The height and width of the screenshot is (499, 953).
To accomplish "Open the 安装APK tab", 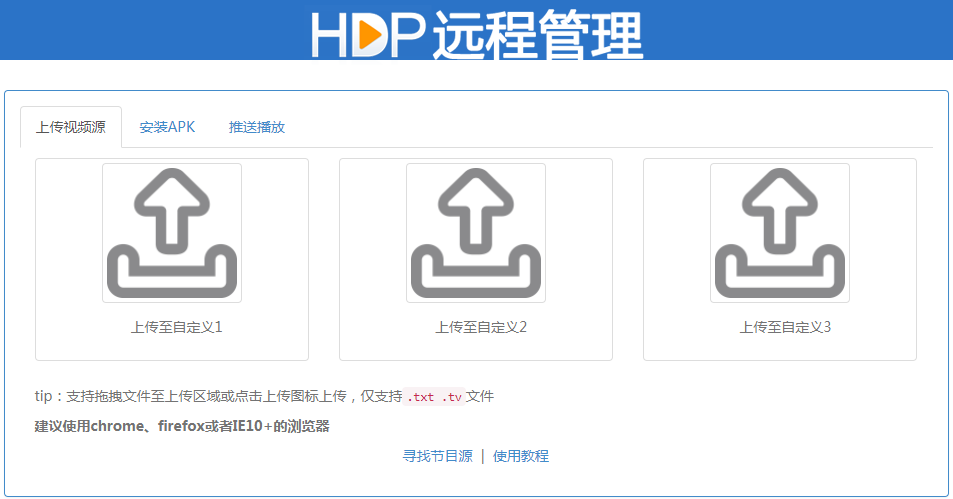I will pyautogui.click(x=167, y=127).
